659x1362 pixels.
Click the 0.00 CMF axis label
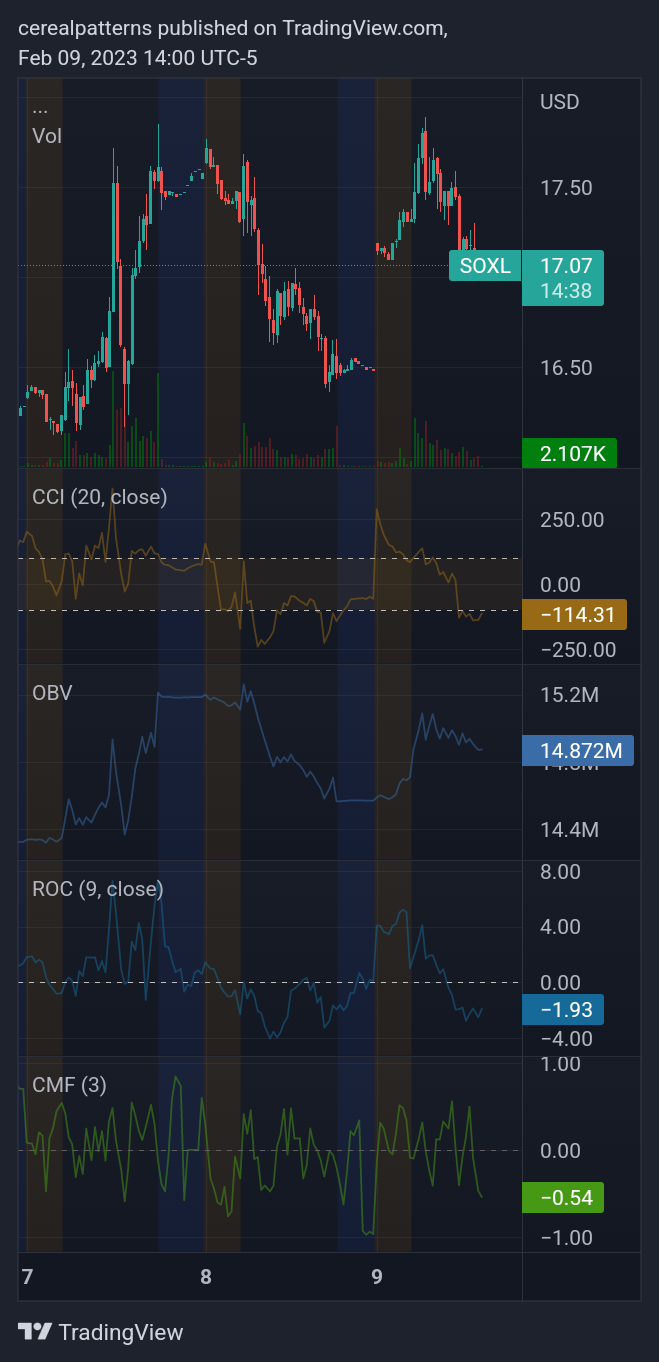[561, 1151]
